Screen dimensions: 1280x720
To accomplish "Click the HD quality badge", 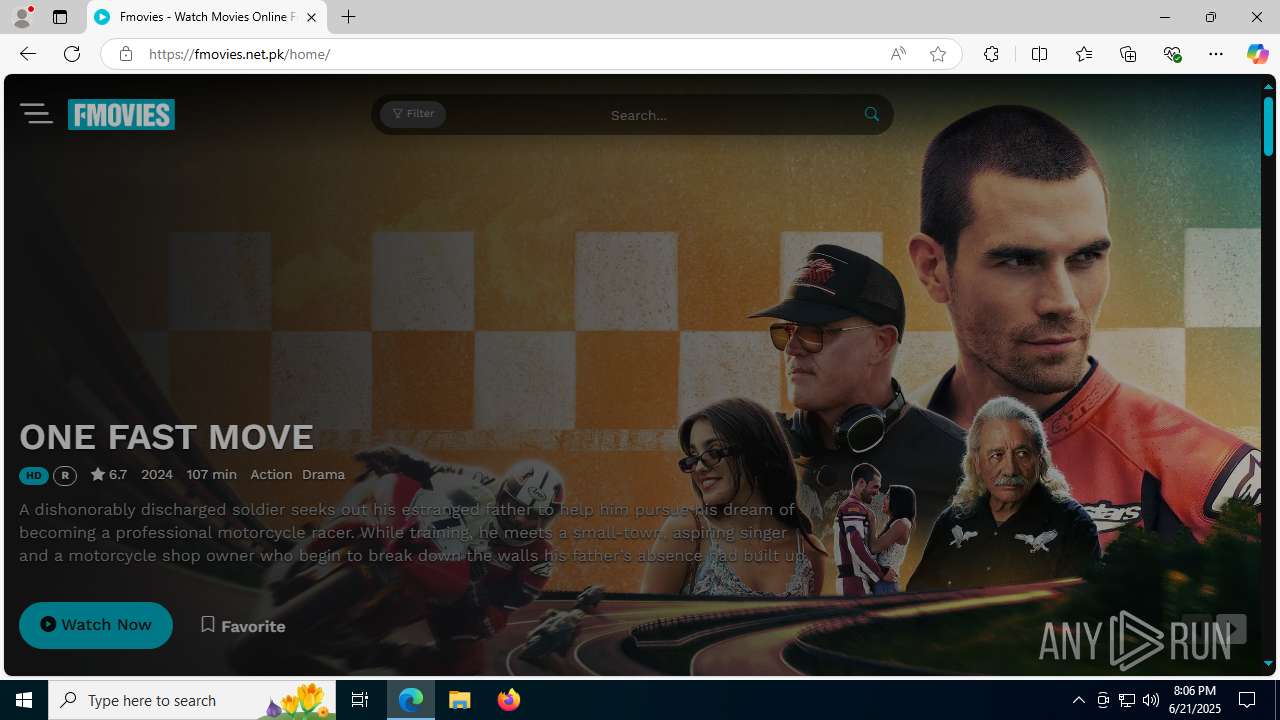I will click(34, 476).
